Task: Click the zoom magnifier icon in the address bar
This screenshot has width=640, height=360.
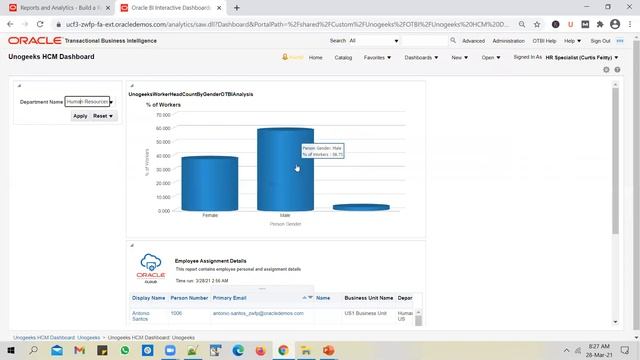Action: click(522, 24)
